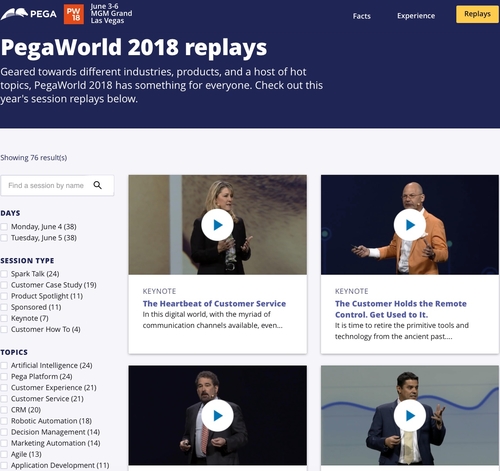Open the Experience menu item
The image size is (500, 471).
416,16
